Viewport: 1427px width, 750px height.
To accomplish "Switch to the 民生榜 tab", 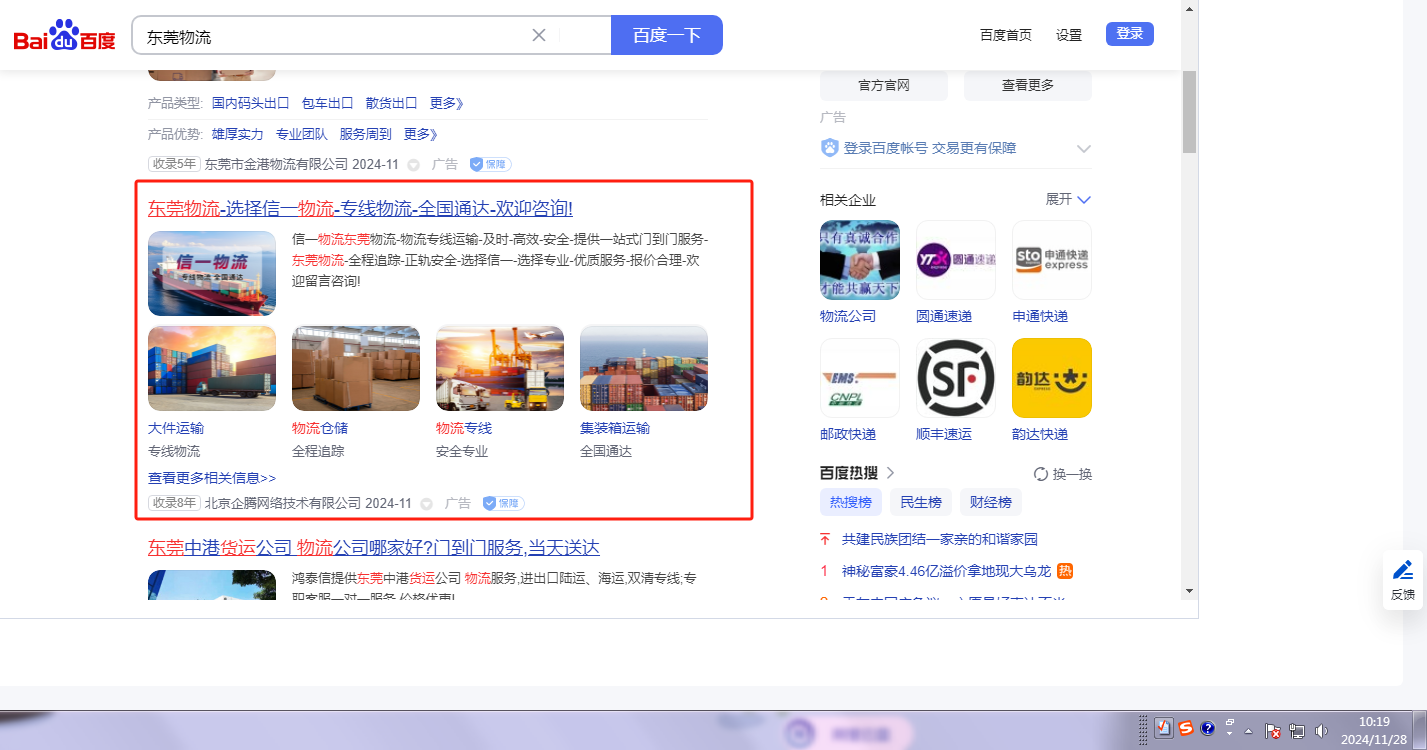I will [920, 502].
